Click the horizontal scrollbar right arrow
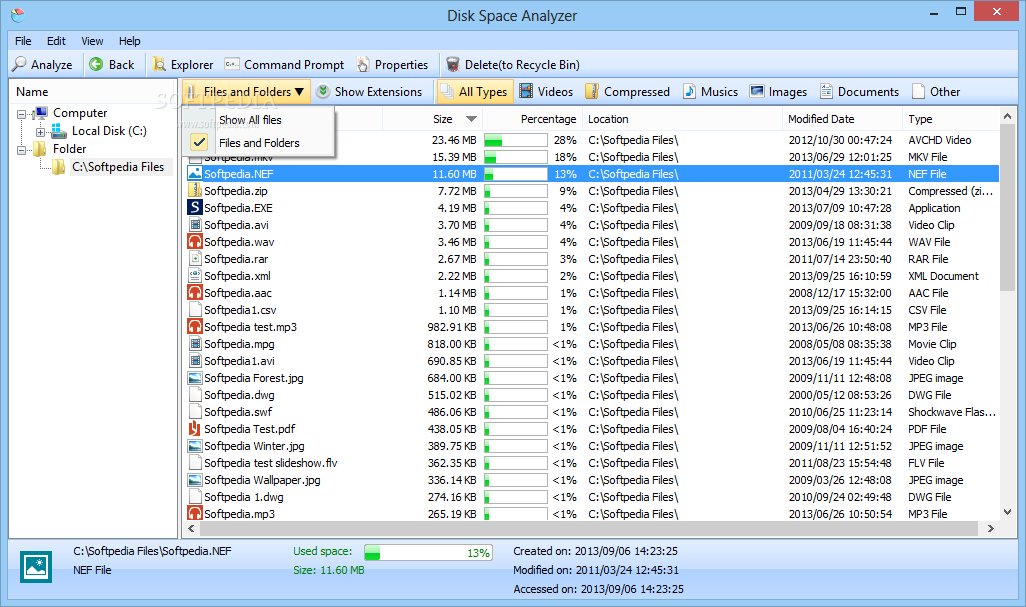Screen dimensions: 1026x607 [991, 528]
